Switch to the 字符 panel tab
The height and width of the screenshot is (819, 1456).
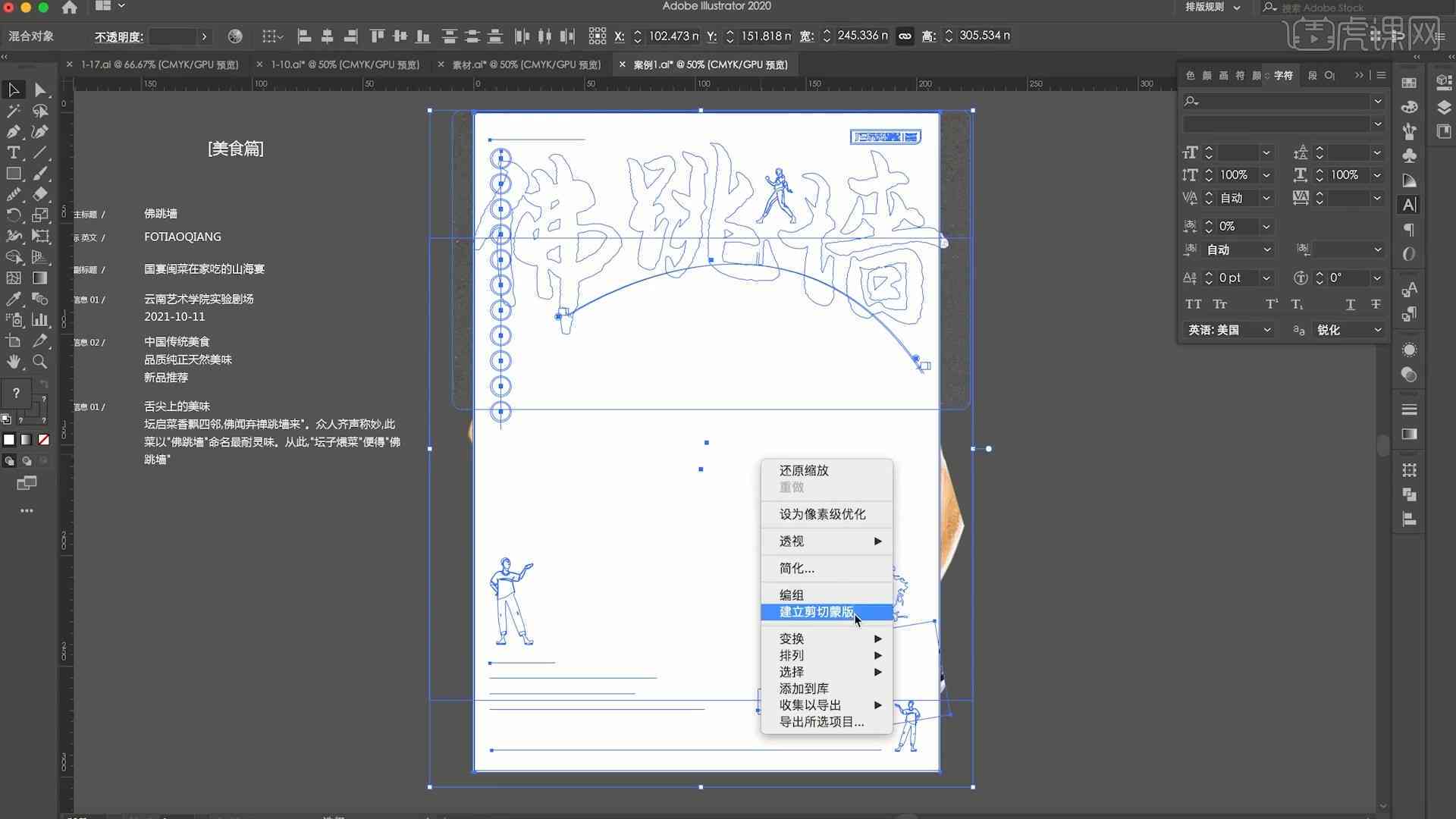(x=1283, y=75)
